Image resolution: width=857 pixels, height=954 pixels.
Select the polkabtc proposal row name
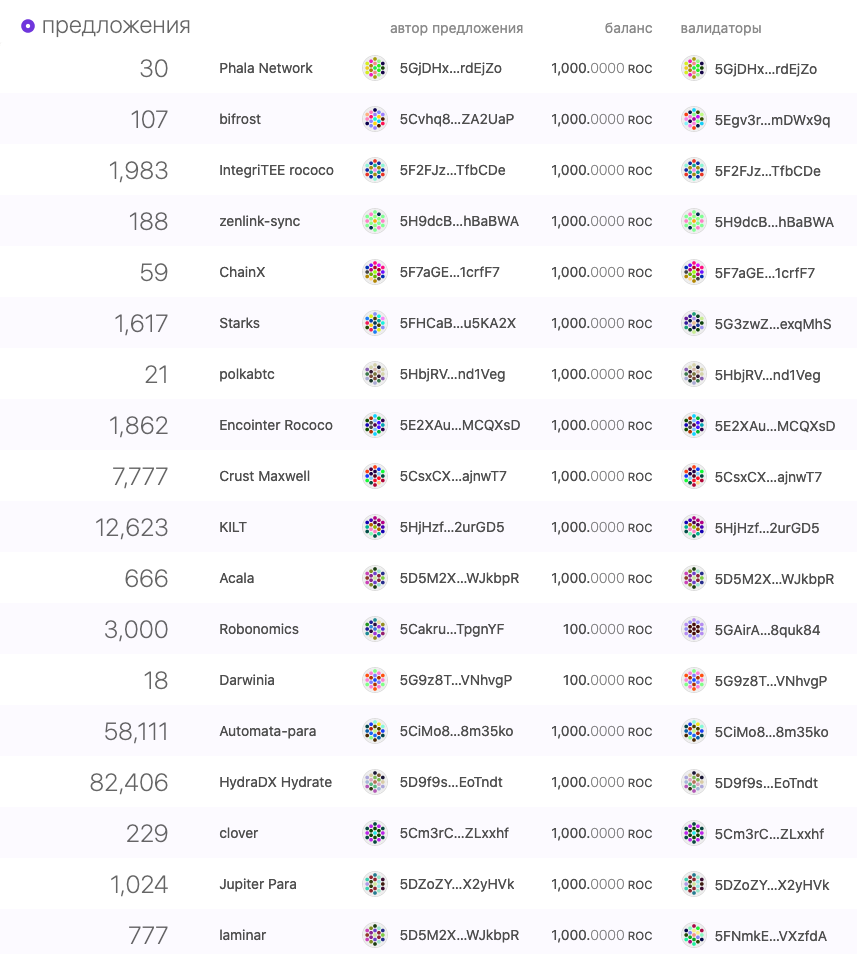click(x=247, y=374)
